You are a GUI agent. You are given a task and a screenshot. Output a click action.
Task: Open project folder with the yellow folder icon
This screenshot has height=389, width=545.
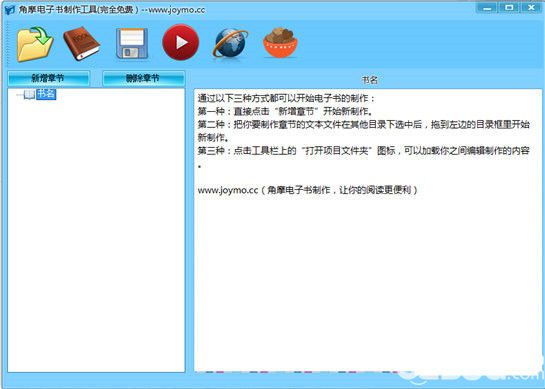35,44
